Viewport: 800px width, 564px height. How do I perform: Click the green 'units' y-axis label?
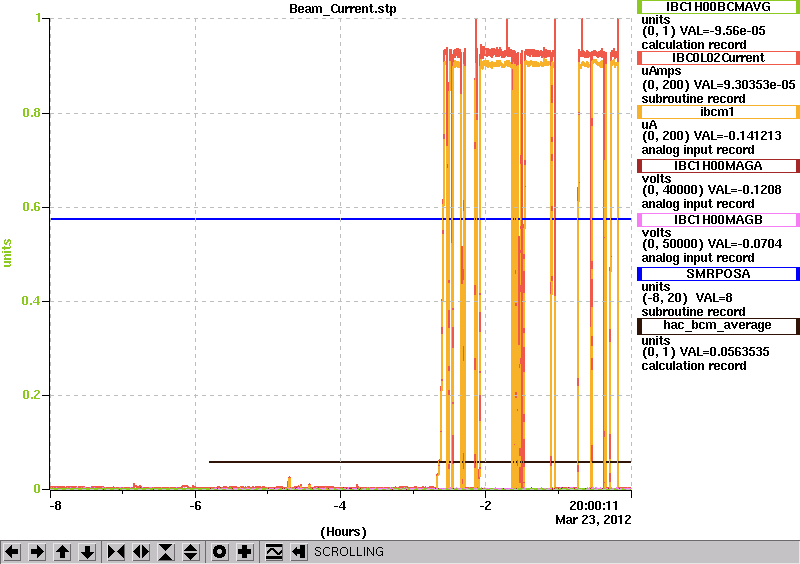(7, 253)
